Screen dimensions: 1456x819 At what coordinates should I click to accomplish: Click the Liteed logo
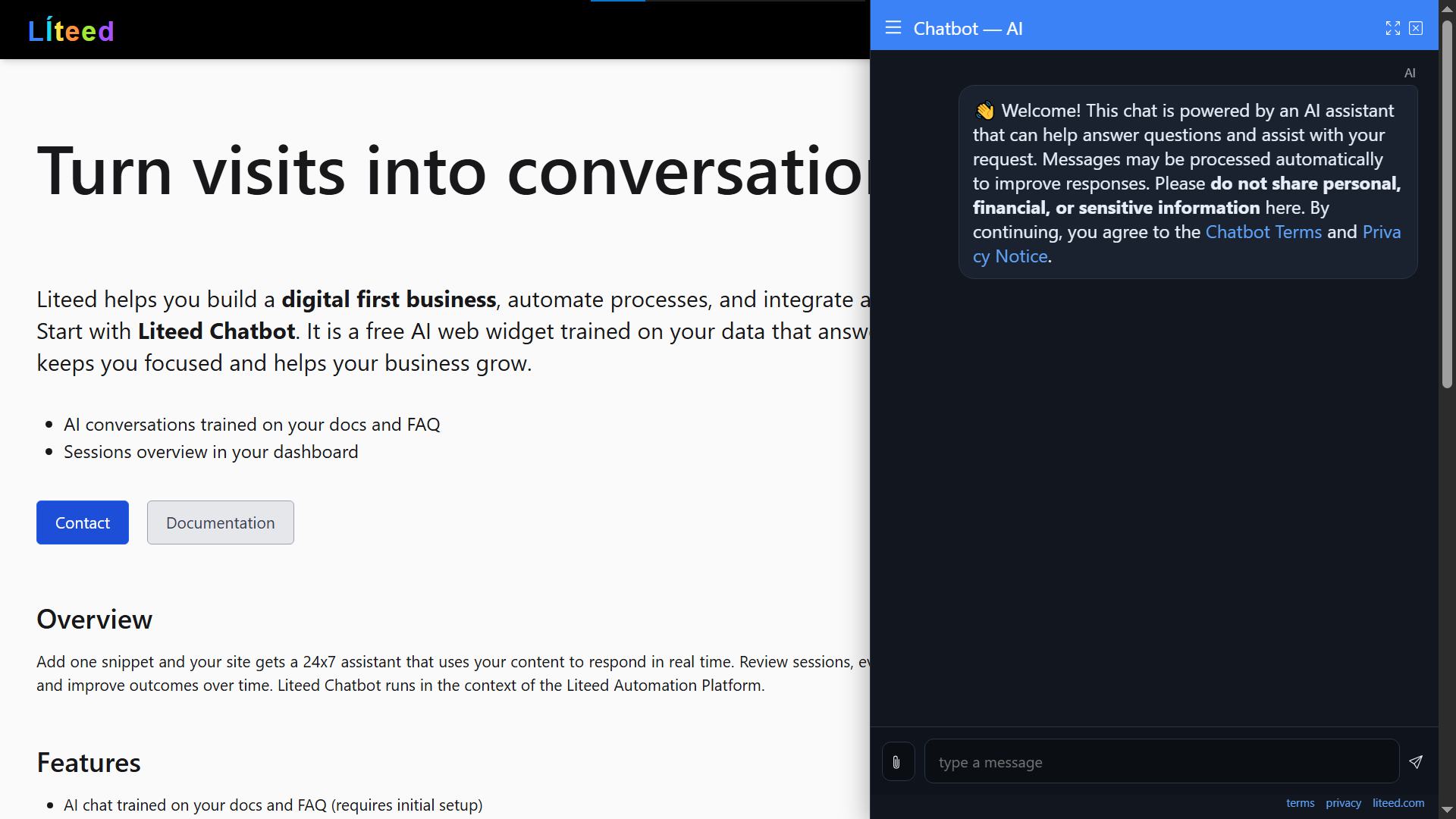tap(71, 30)
